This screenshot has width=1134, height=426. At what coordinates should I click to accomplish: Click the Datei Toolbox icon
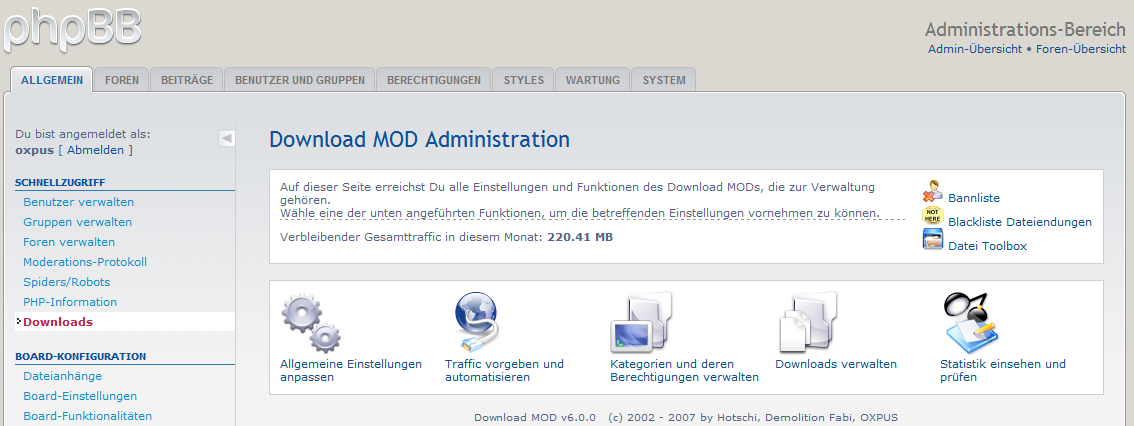point(933,239)
